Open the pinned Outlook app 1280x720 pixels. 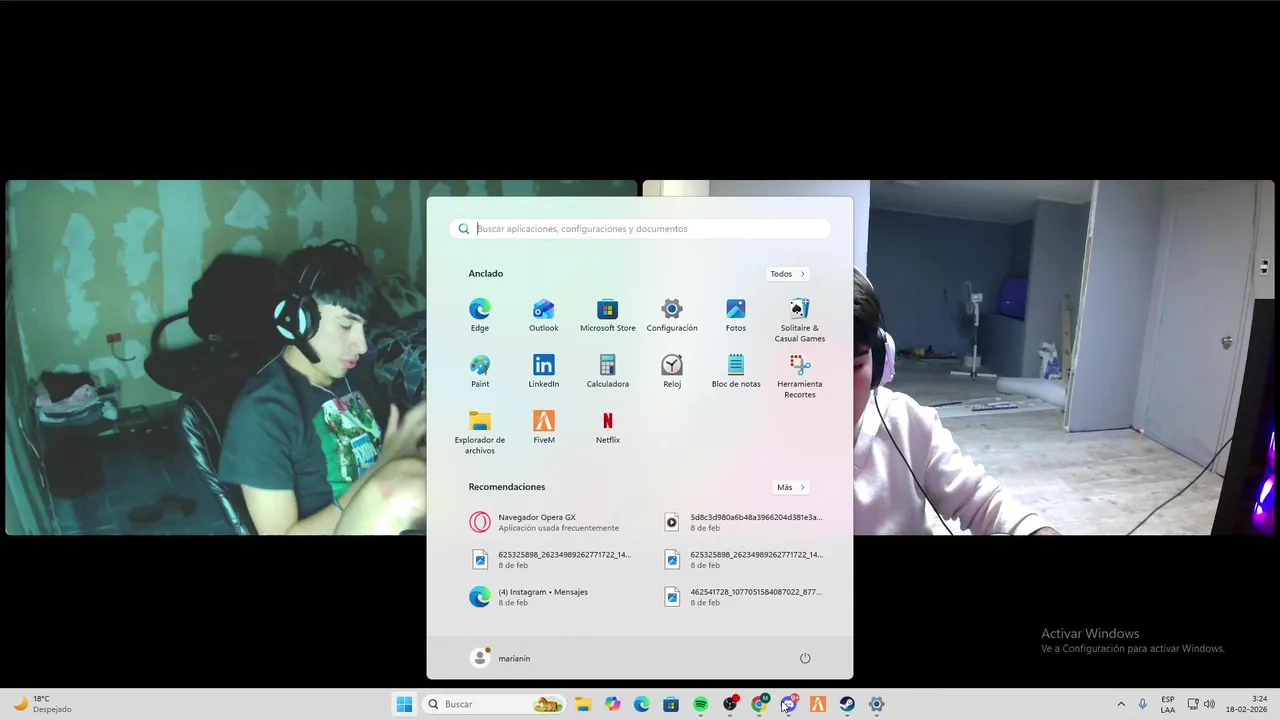coord(544,314)
